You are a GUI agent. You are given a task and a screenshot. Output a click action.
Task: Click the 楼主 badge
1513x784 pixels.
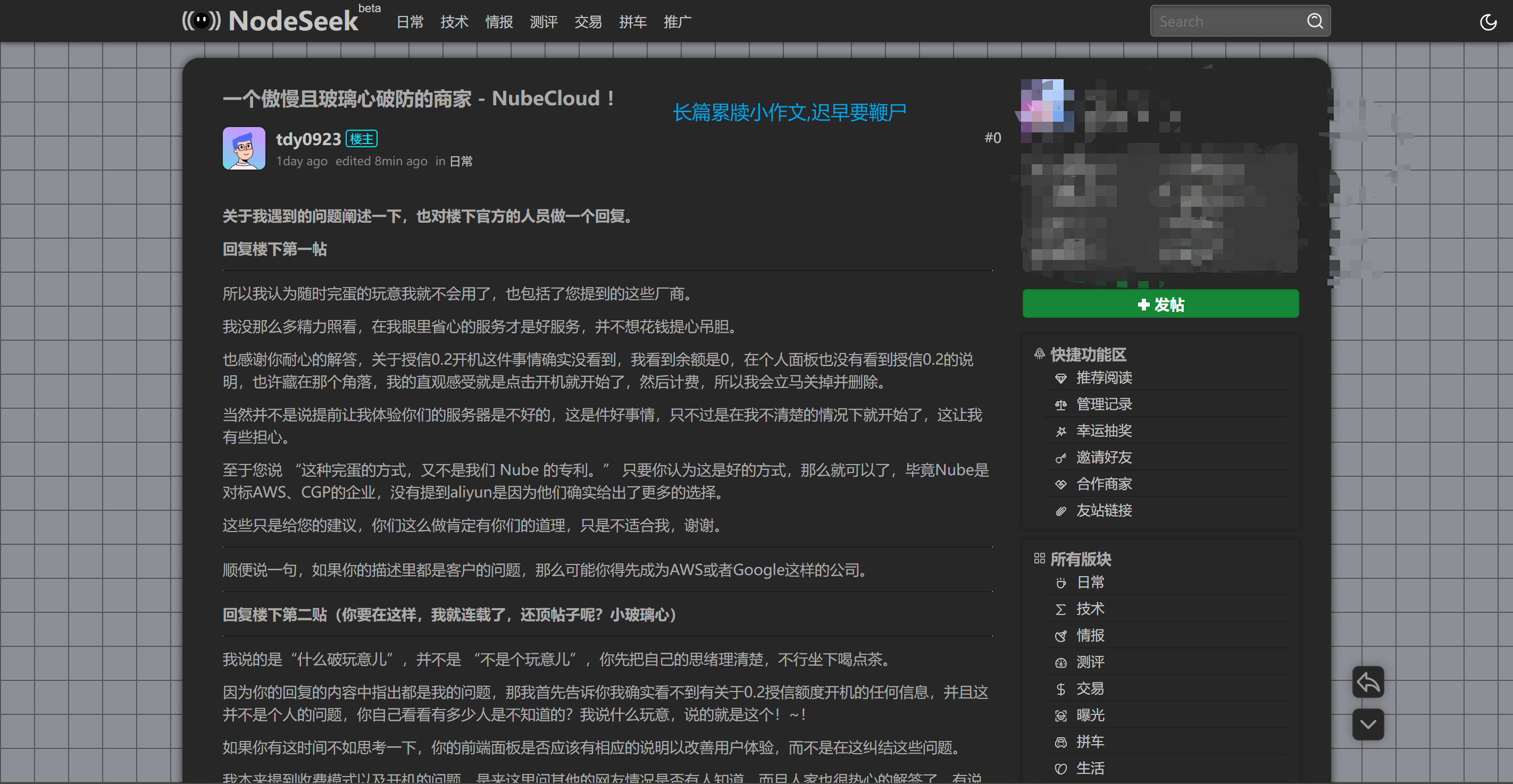361,139
